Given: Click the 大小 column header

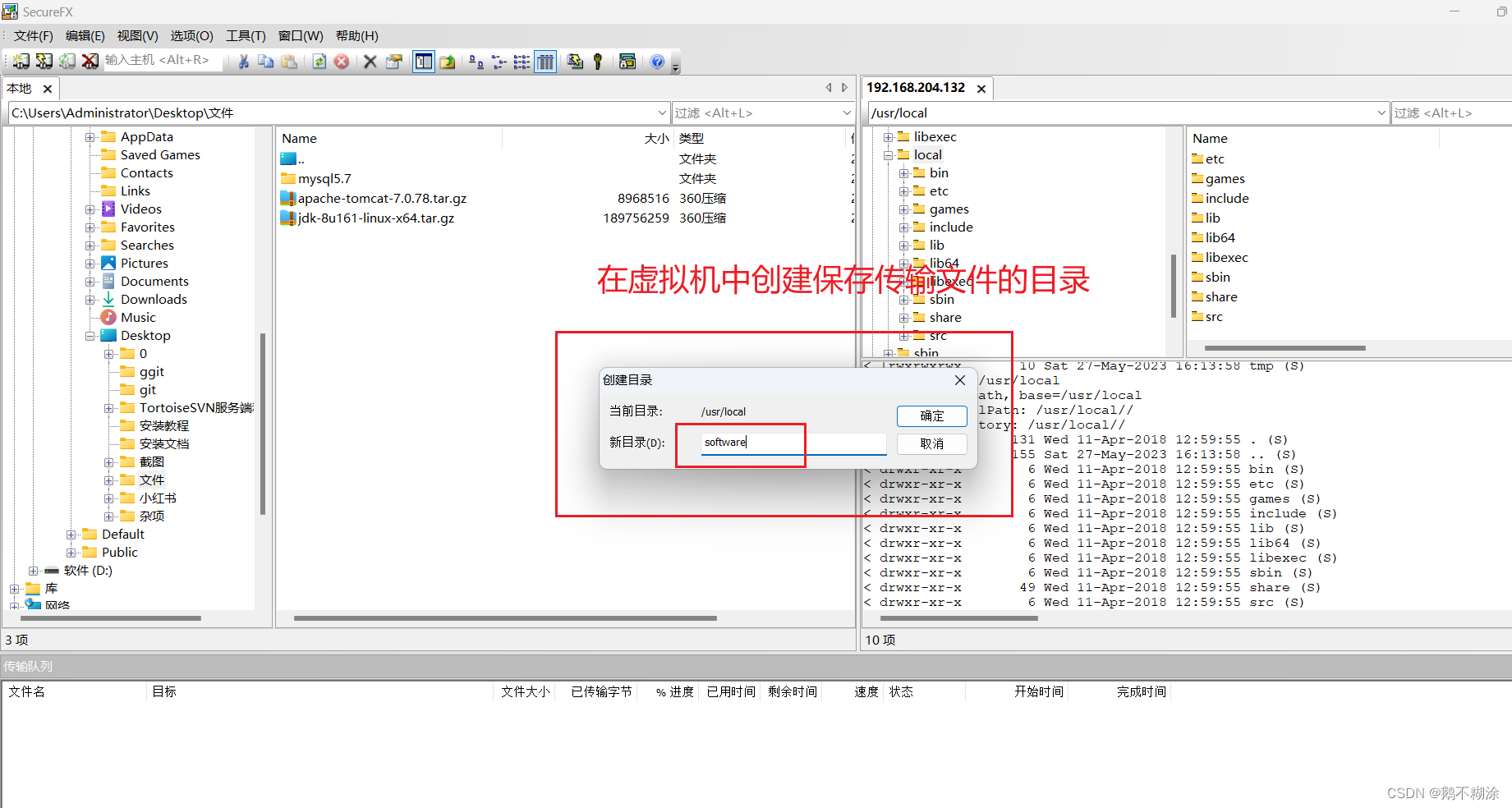Looking at the screenshot, I should click(x=657, y=139).
